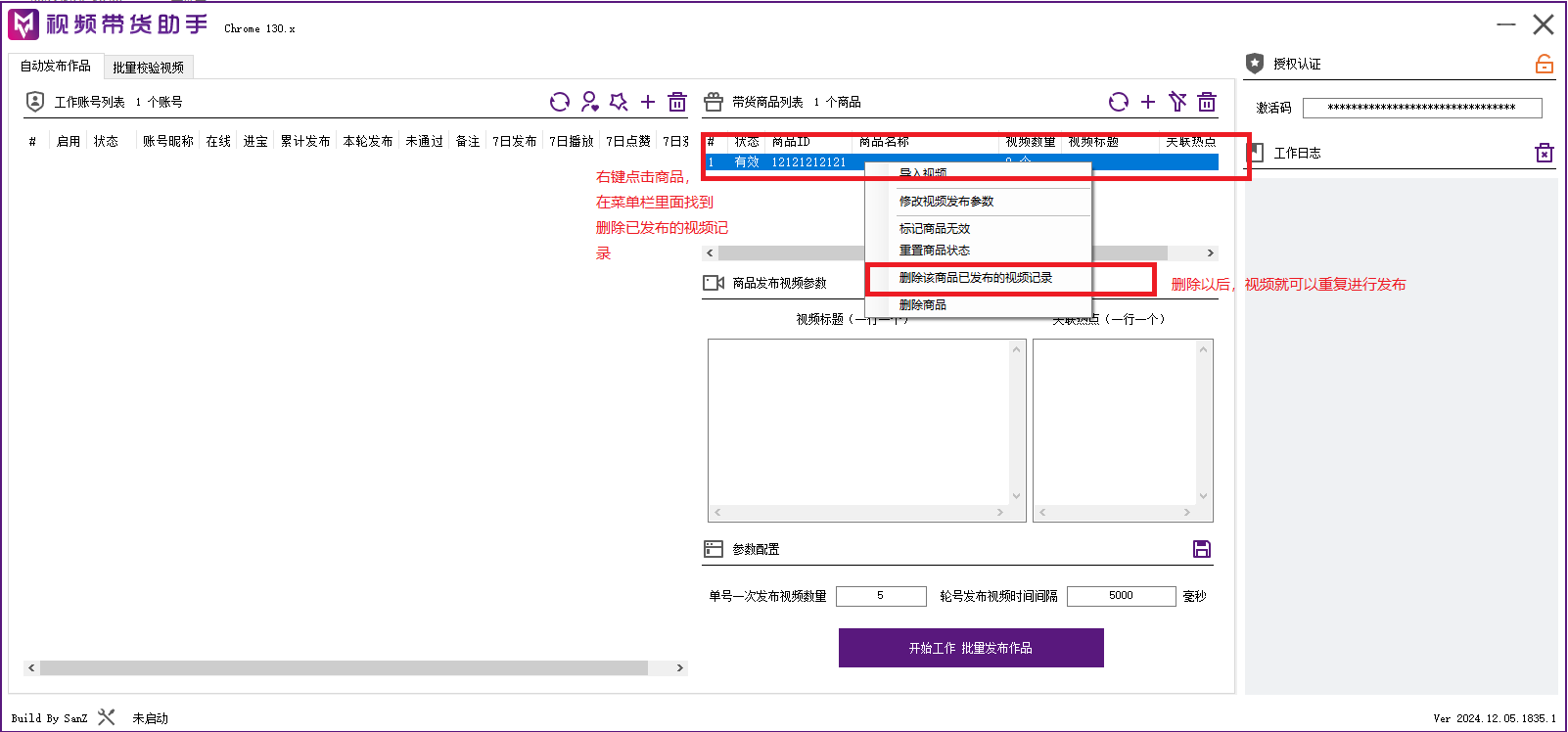Save parameter configuration with the floppy disk icon
Viewport: 1568px width, 732px height.
[x=1202, y=549]
